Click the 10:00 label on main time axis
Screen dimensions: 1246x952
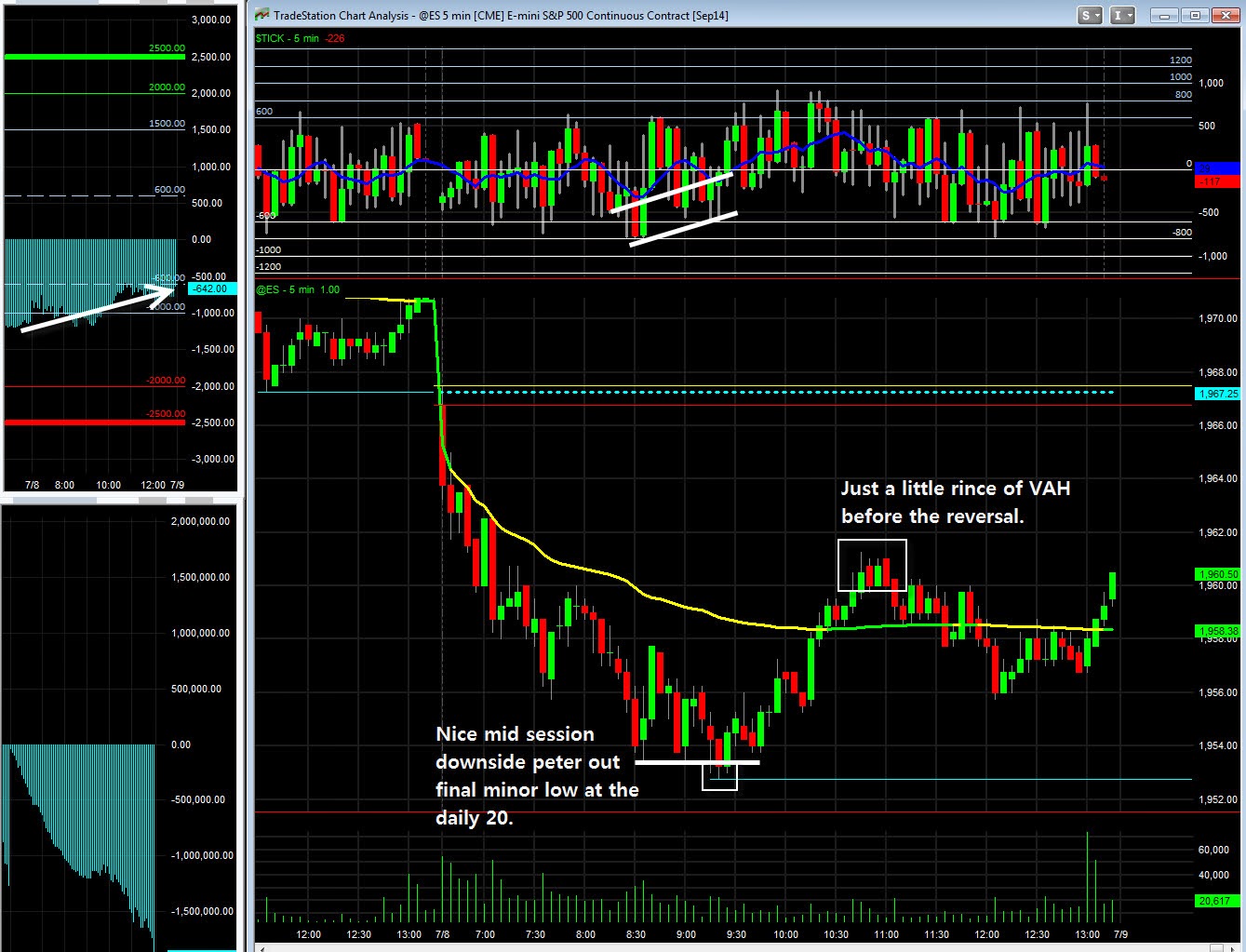[786, 934]
